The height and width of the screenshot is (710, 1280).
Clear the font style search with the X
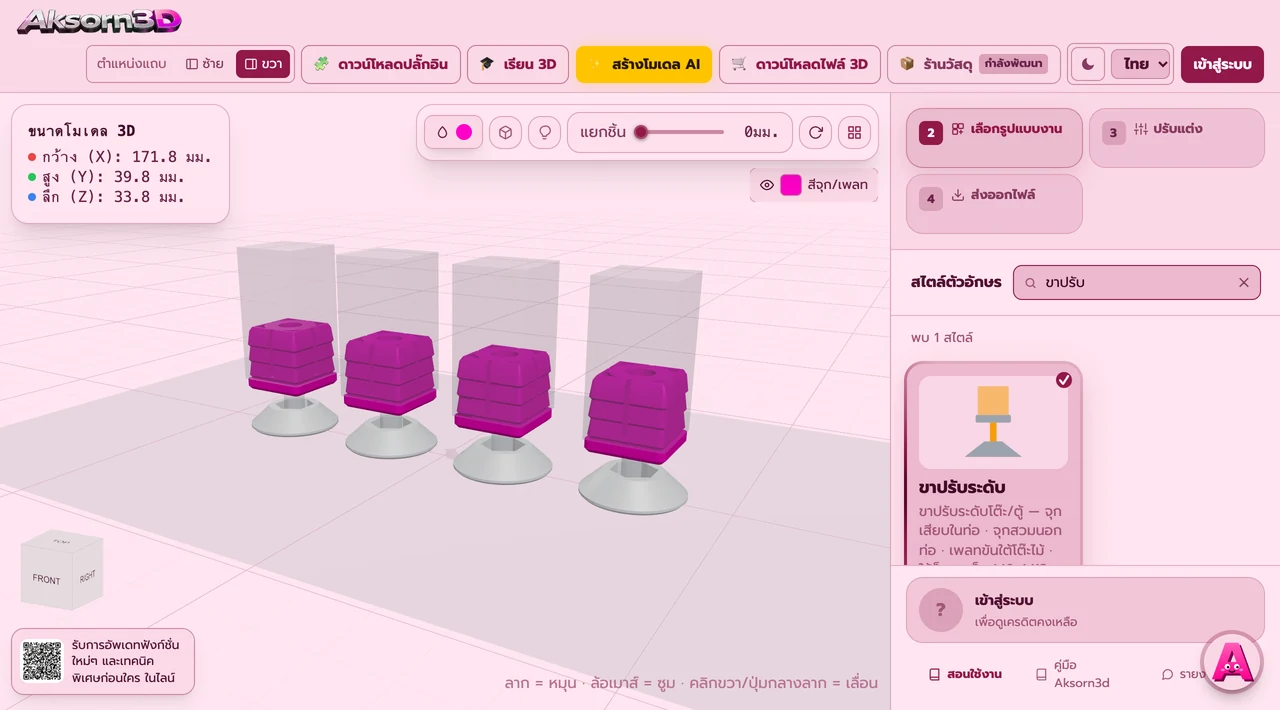click(1244, 283)
